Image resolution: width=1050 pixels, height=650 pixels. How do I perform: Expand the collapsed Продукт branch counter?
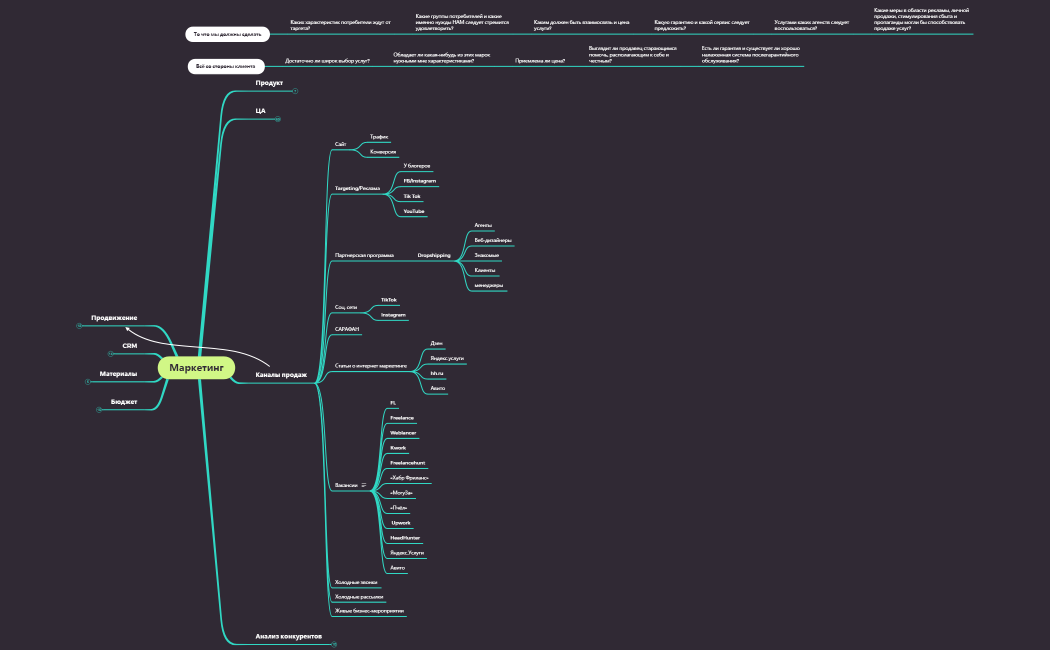point(296,90)
